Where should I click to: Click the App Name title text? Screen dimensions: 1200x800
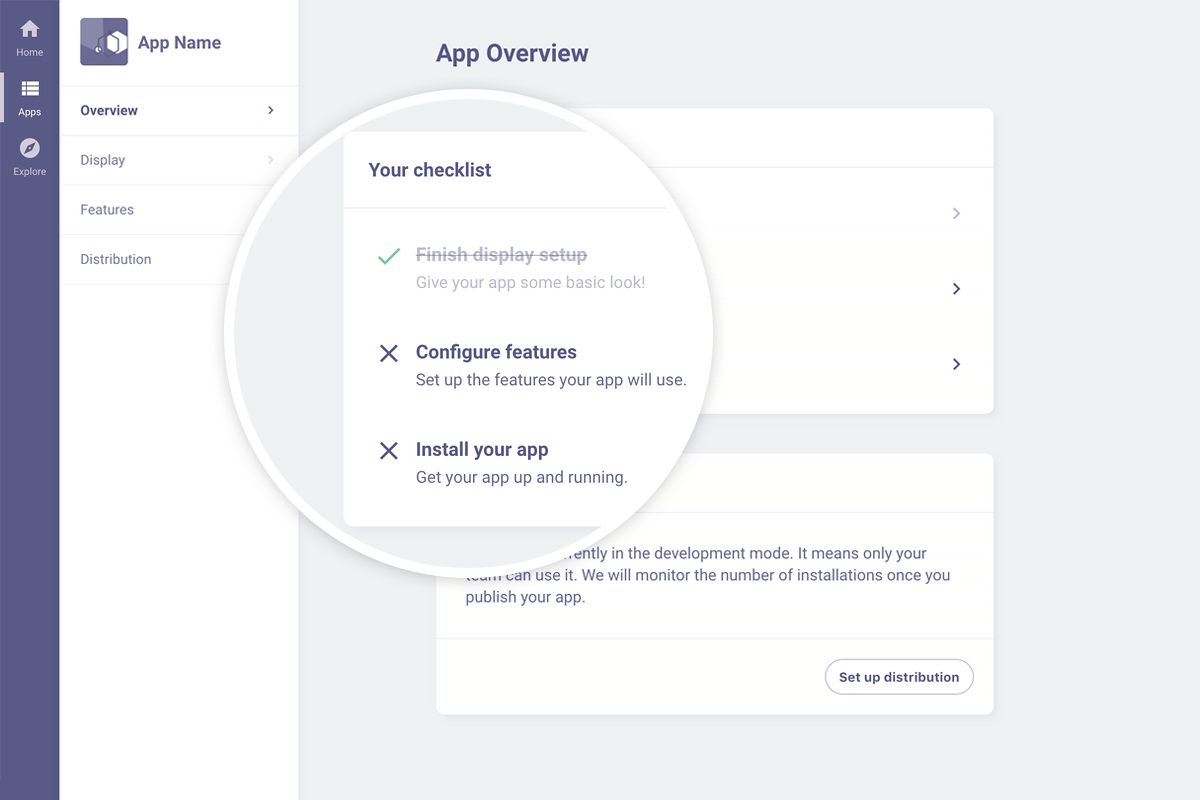click(x=179, y=43)
